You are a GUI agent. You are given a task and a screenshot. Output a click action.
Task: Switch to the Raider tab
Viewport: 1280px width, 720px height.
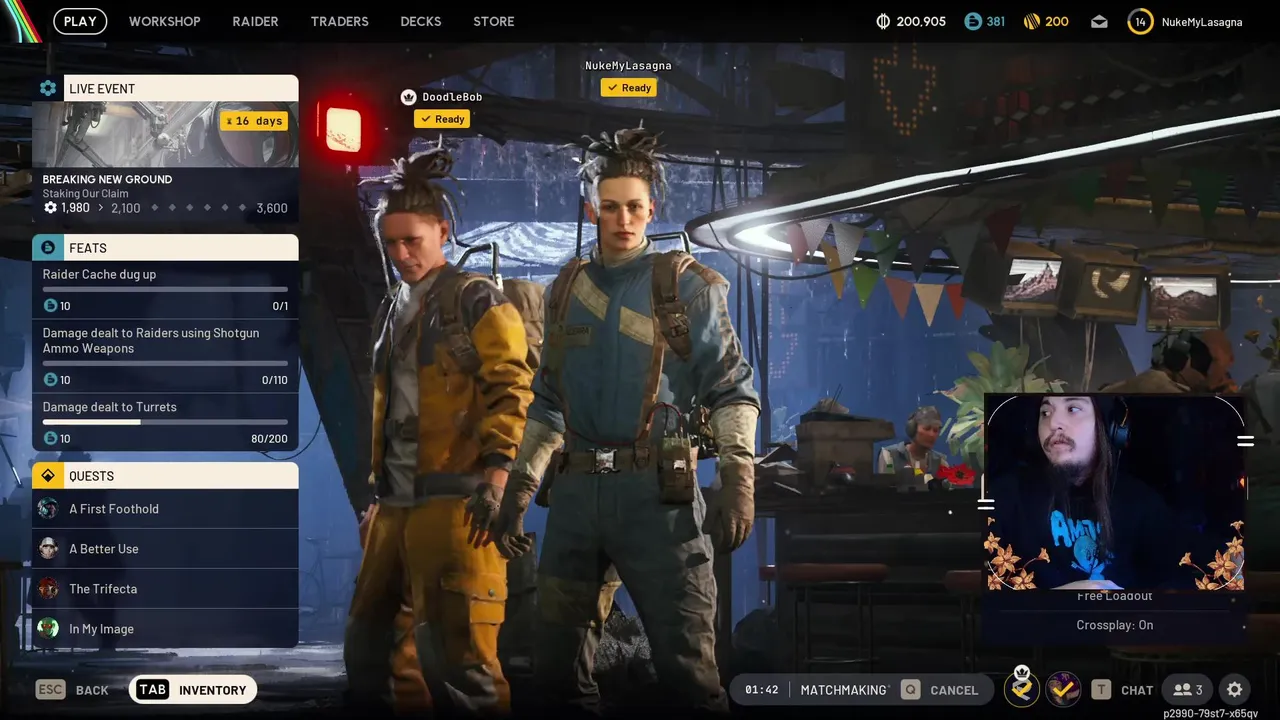tap(255, 21)
